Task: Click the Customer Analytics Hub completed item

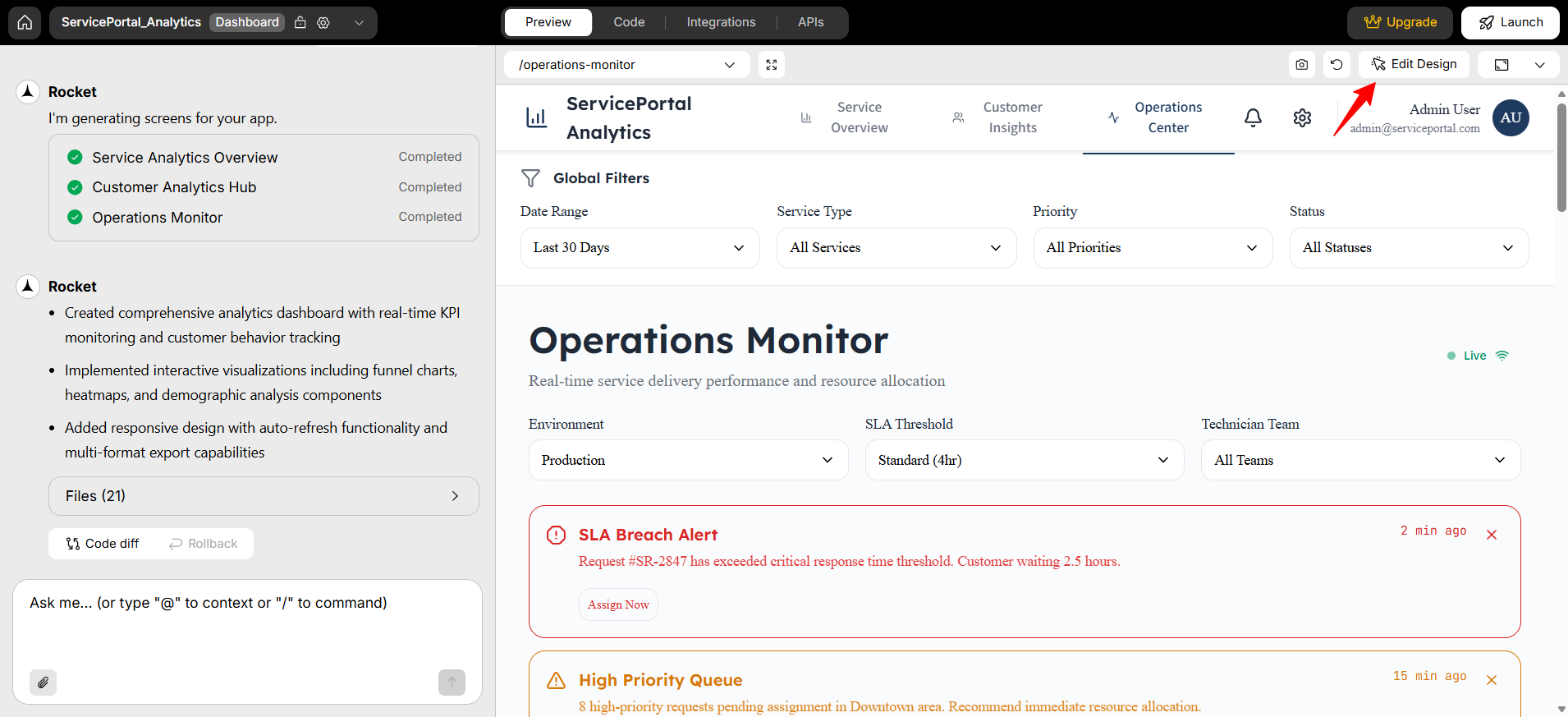Action: (x=264, y=187)
